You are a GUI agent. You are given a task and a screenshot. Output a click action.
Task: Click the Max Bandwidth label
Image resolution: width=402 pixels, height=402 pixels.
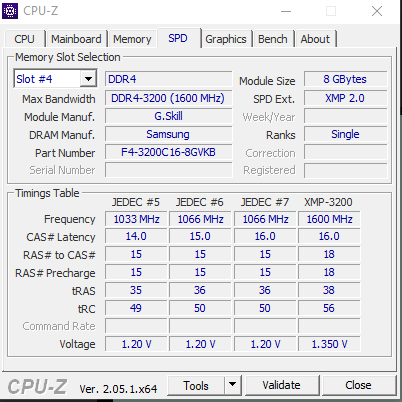[x=59, y=99]
